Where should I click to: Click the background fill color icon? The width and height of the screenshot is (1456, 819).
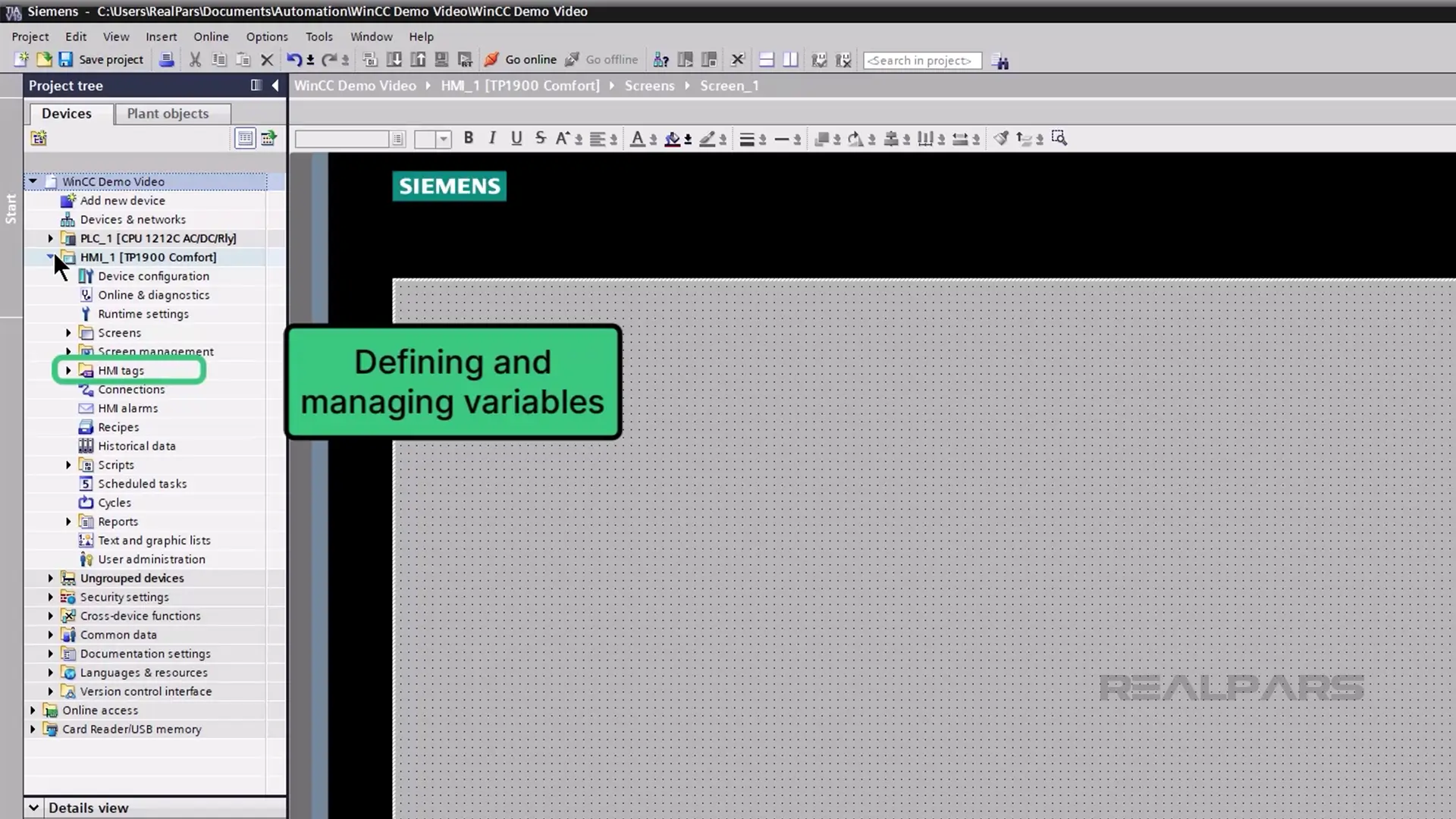(673, 138)
